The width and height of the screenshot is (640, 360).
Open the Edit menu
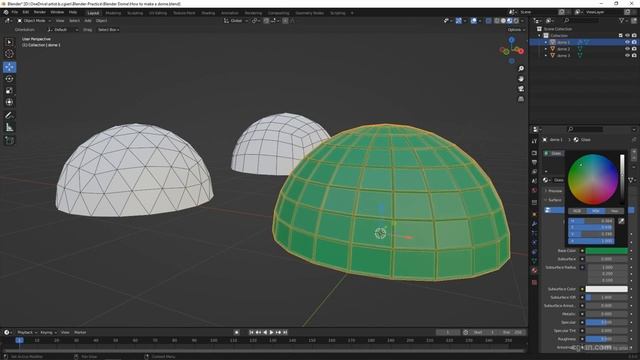26,12
